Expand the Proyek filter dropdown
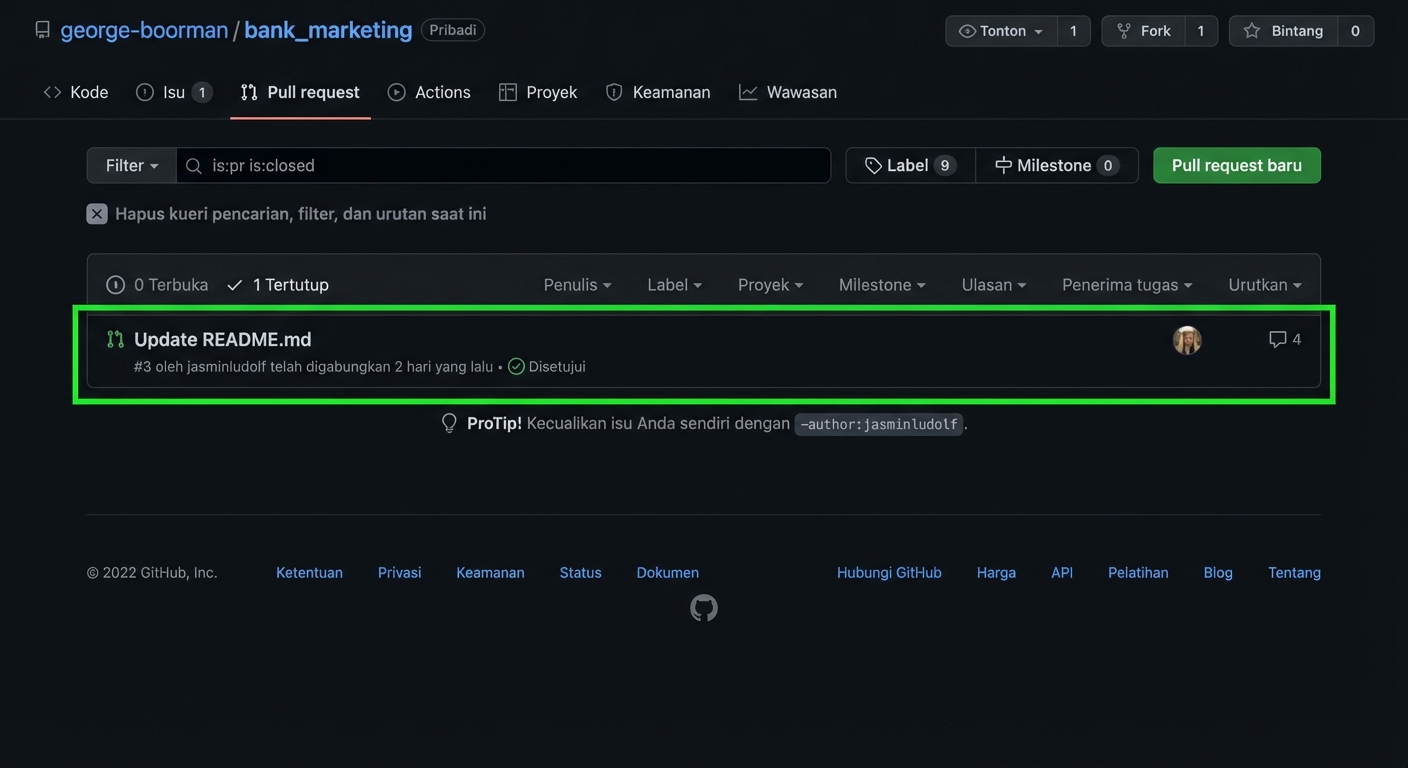This screenshot has width=1408, height=768. 770,285
